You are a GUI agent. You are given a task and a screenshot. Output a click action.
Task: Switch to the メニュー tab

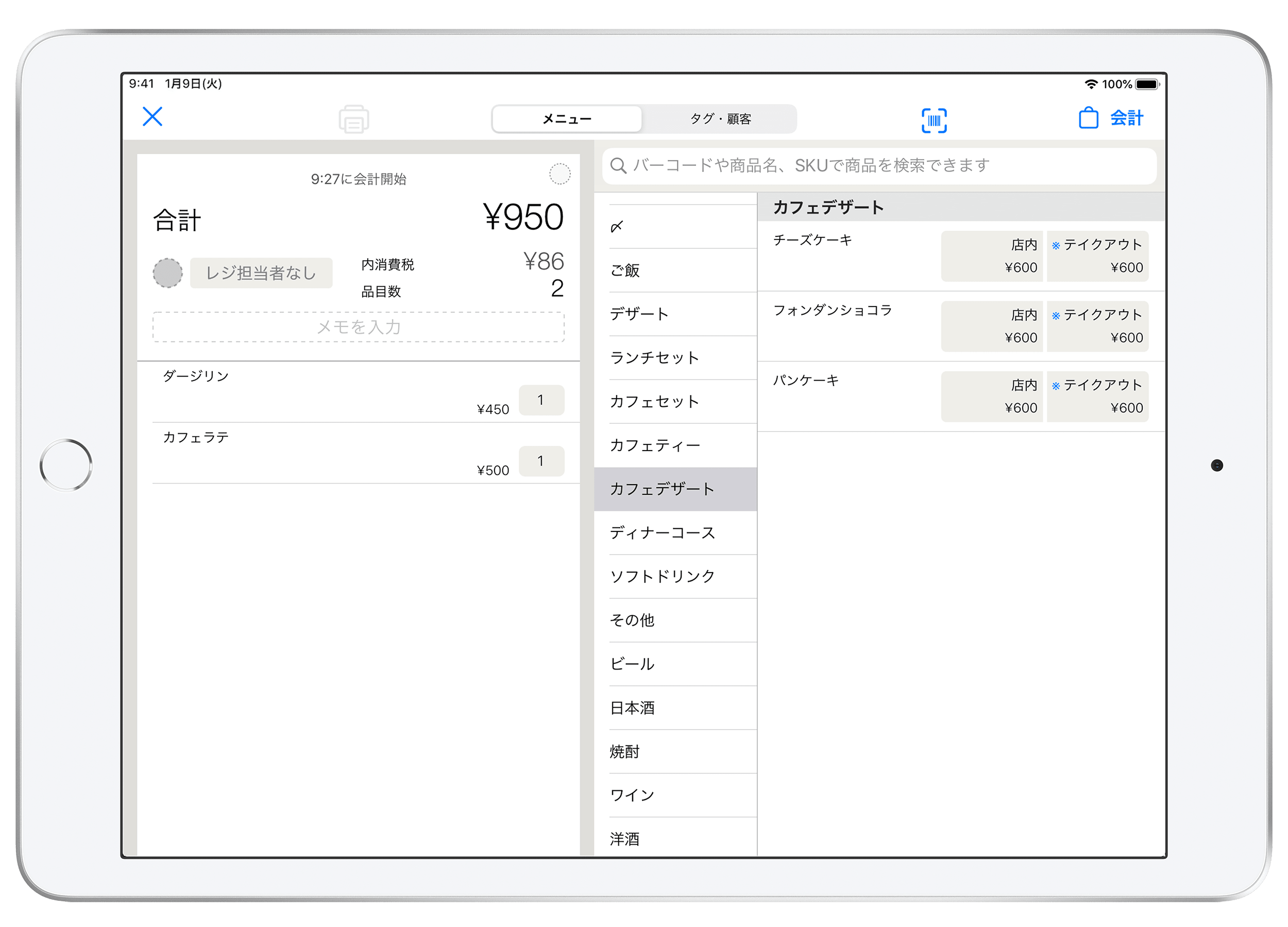pyautogui.click(x=567, y=119)
